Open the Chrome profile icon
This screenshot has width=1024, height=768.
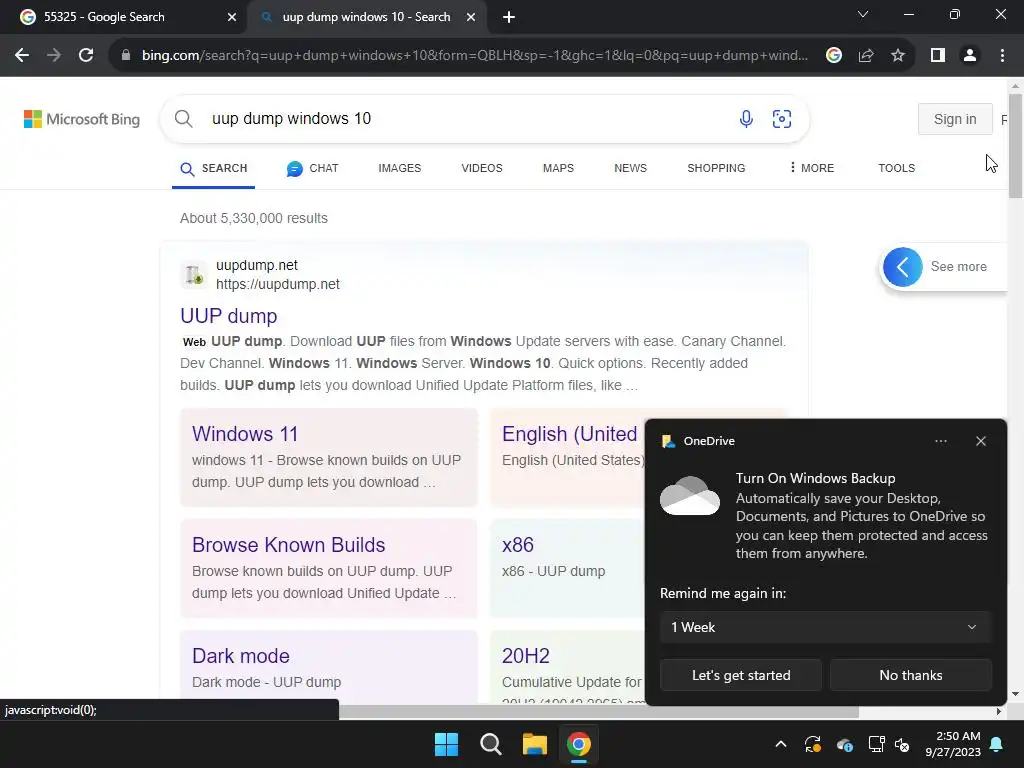pyautogui.click(x=970, y=56)
